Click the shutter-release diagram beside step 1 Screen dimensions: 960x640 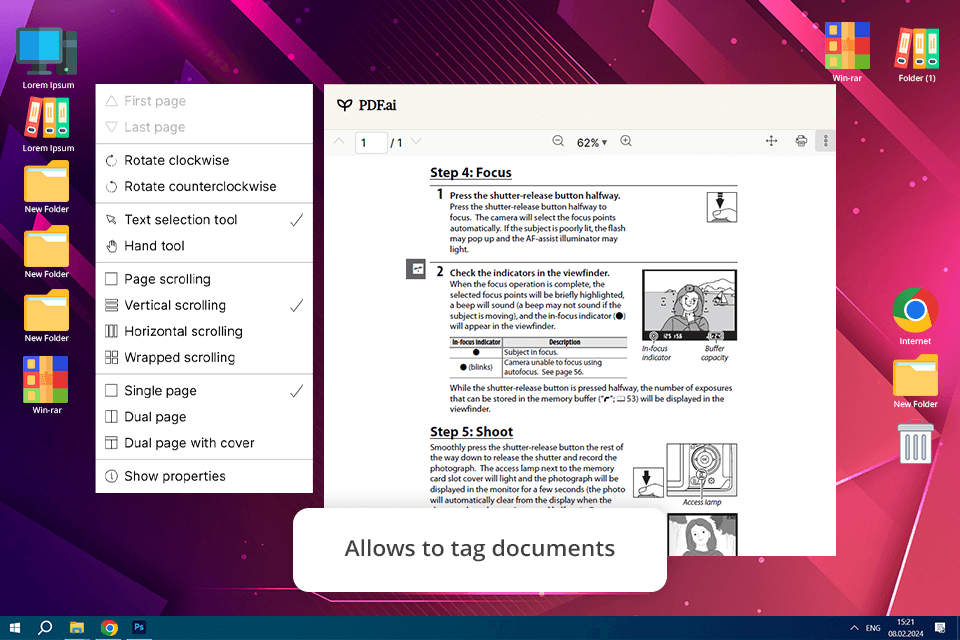pos(721,207)
